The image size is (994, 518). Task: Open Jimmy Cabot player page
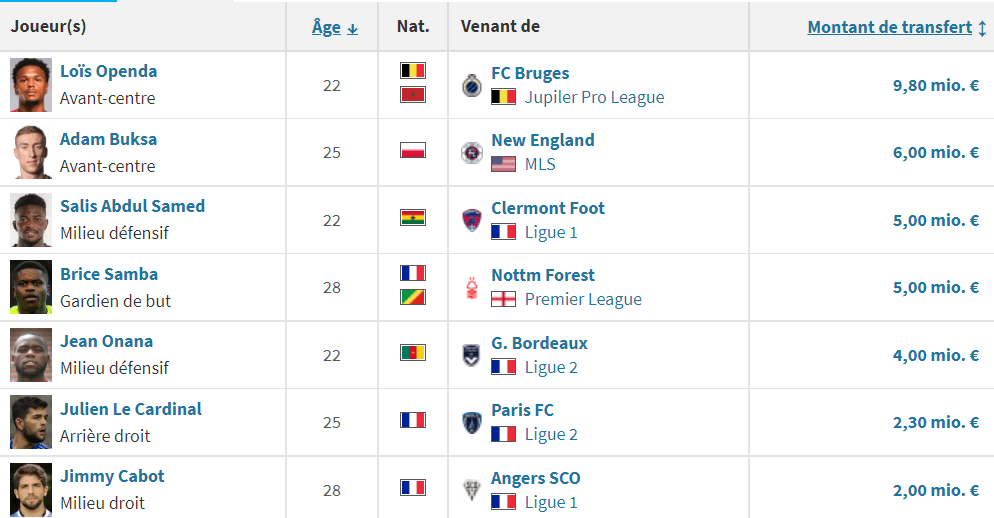(x=112, y=476)
